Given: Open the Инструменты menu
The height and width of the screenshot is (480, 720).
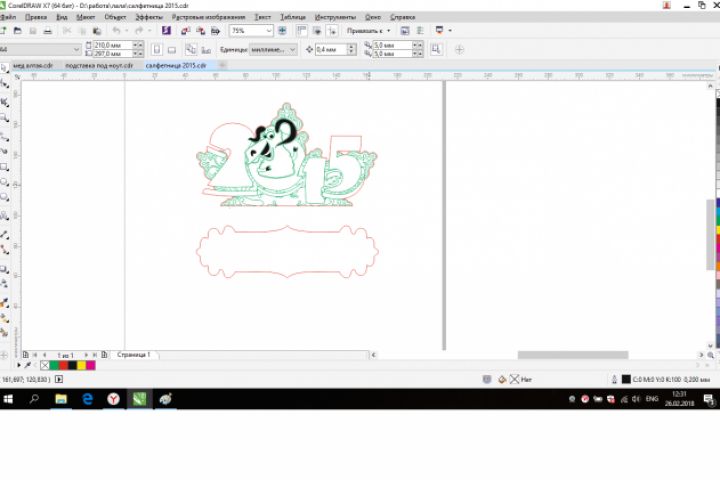Looking at the screenshot, I should pyautogui.click(x=335, y=17).
